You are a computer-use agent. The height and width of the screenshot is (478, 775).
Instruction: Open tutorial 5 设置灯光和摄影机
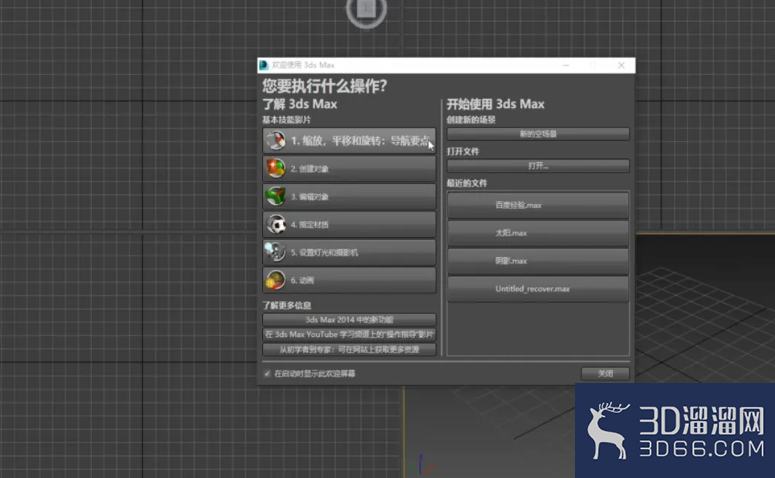pos(349,252)
